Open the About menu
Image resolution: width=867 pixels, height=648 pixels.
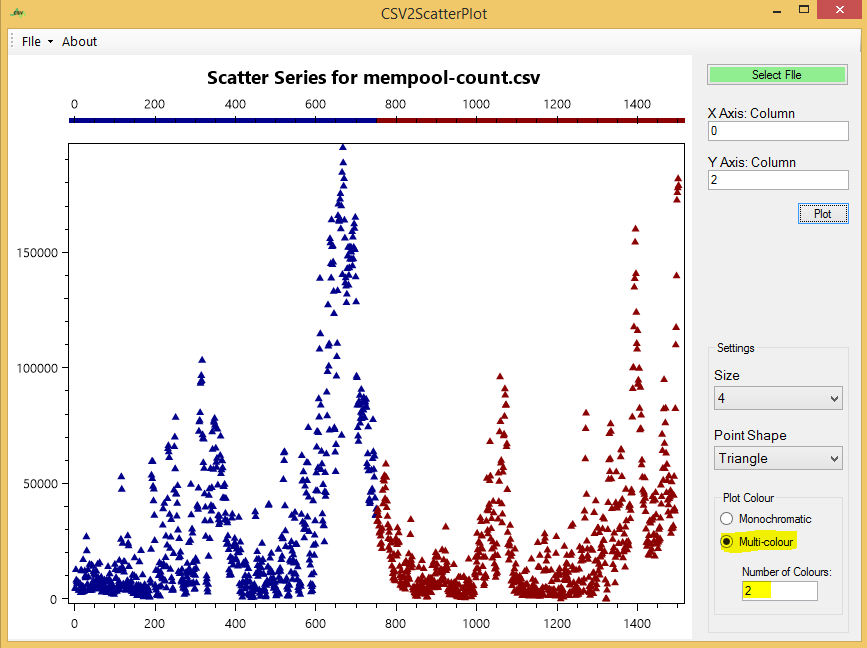pyautogui.click(x=79, y=41)
